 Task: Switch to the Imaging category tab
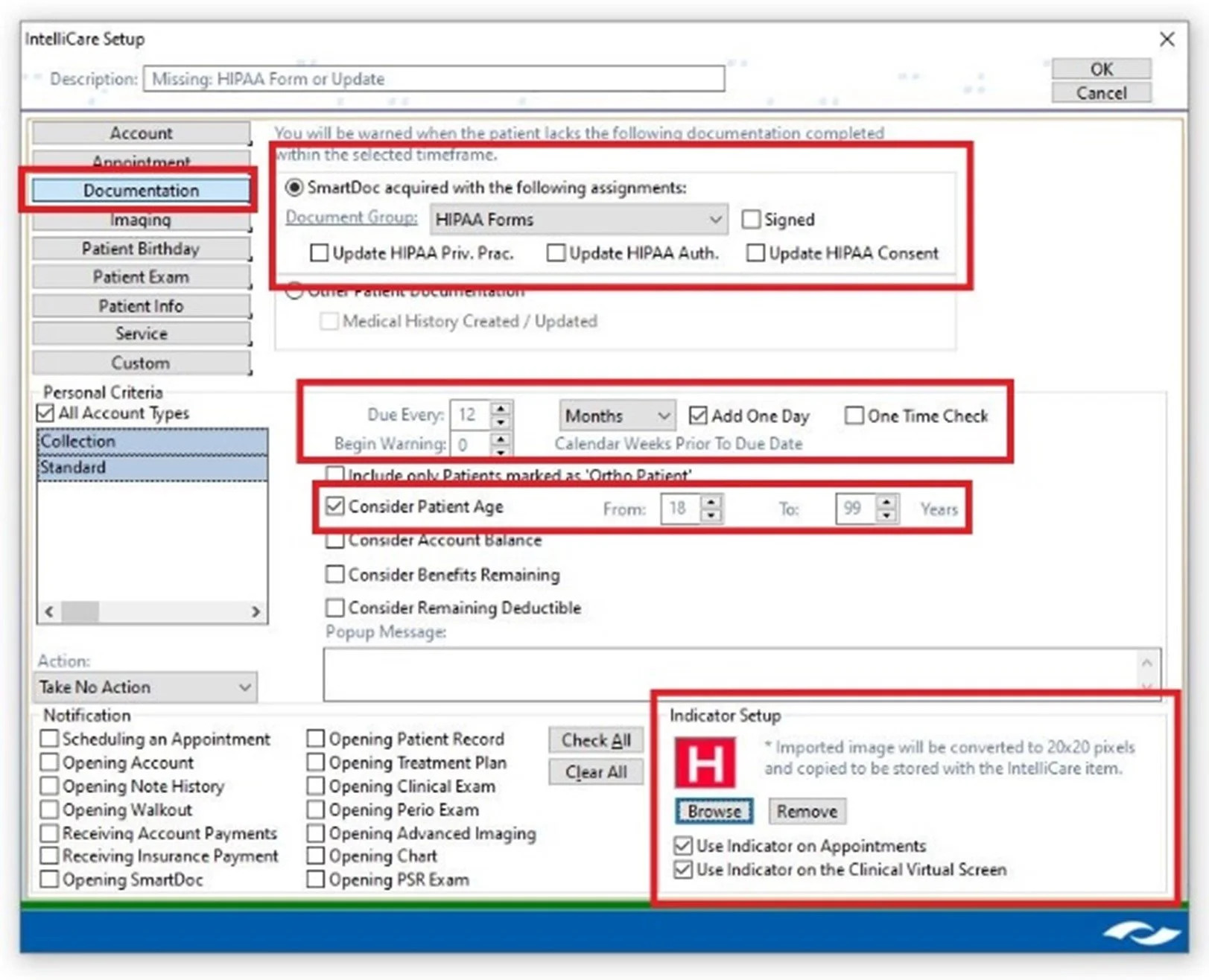pos(141,220)
